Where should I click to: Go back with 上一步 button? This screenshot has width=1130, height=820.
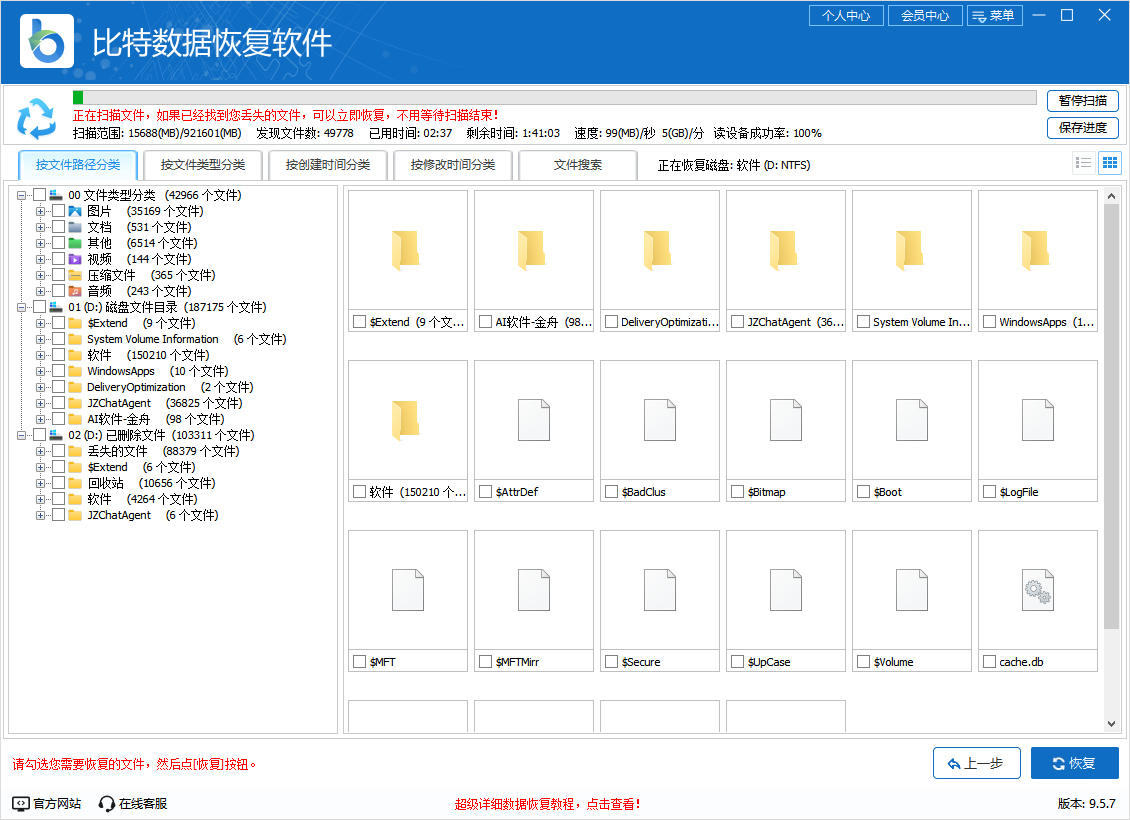tap(976, 763)
